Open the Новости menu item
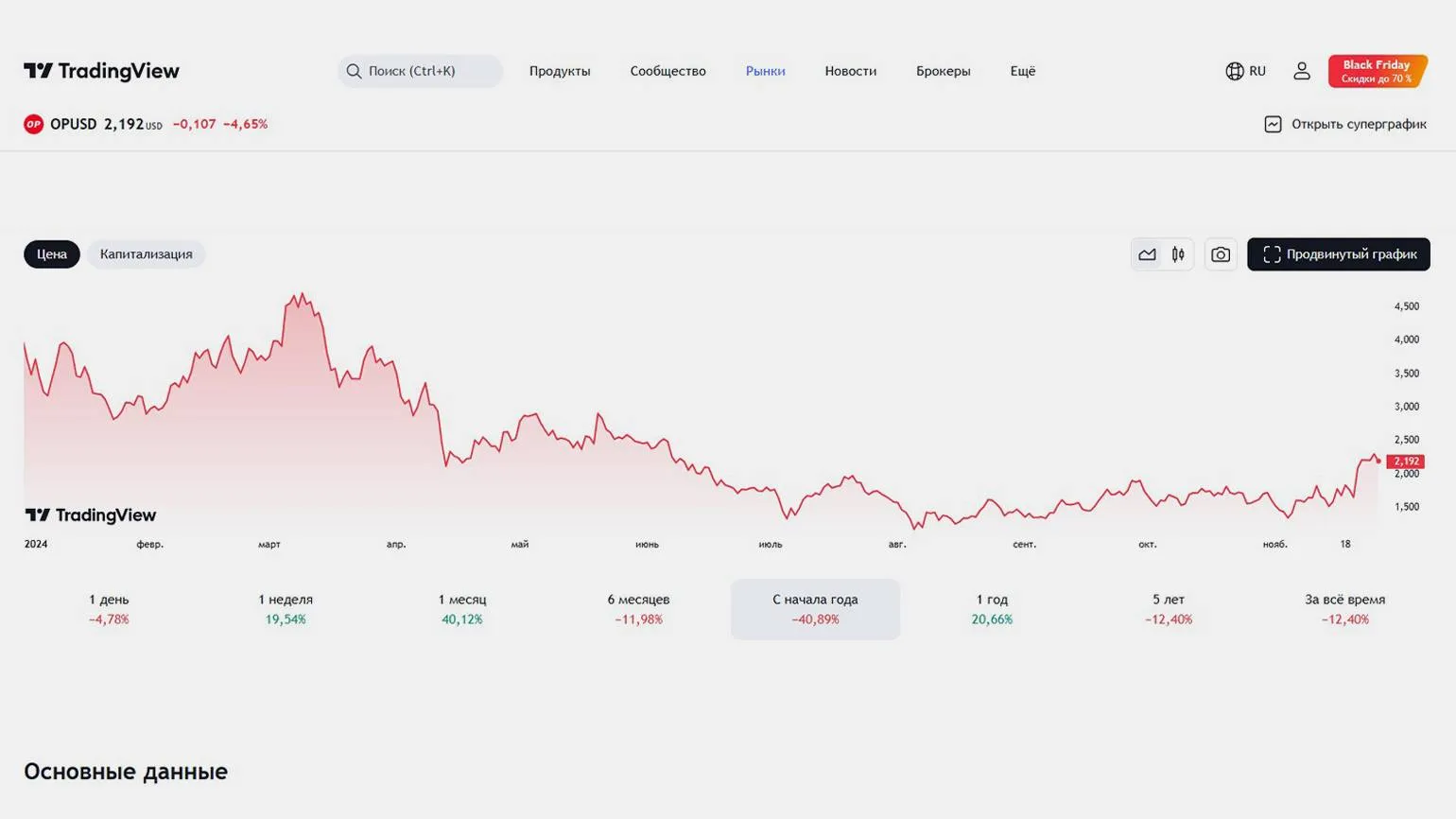The image size is (1456, 819). click(850, 71)
